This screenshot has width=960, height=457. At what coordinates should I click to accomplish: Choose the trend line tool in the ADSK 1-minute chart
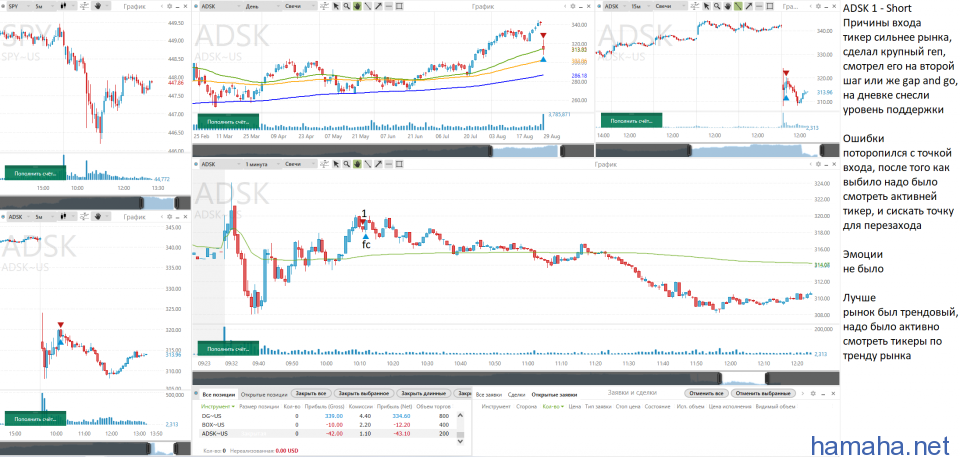367,164
